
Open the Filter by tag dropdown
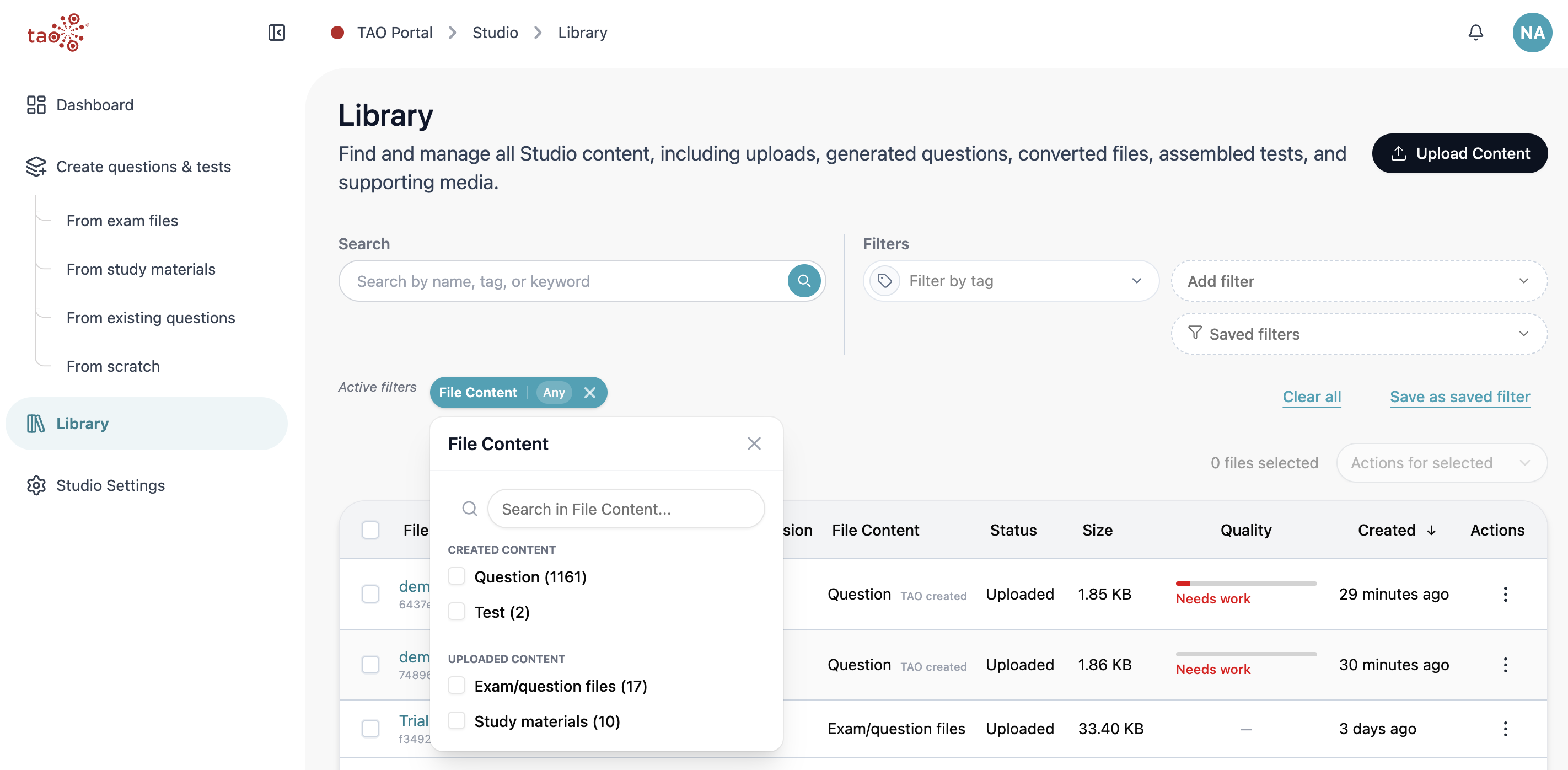(1011, 281)
